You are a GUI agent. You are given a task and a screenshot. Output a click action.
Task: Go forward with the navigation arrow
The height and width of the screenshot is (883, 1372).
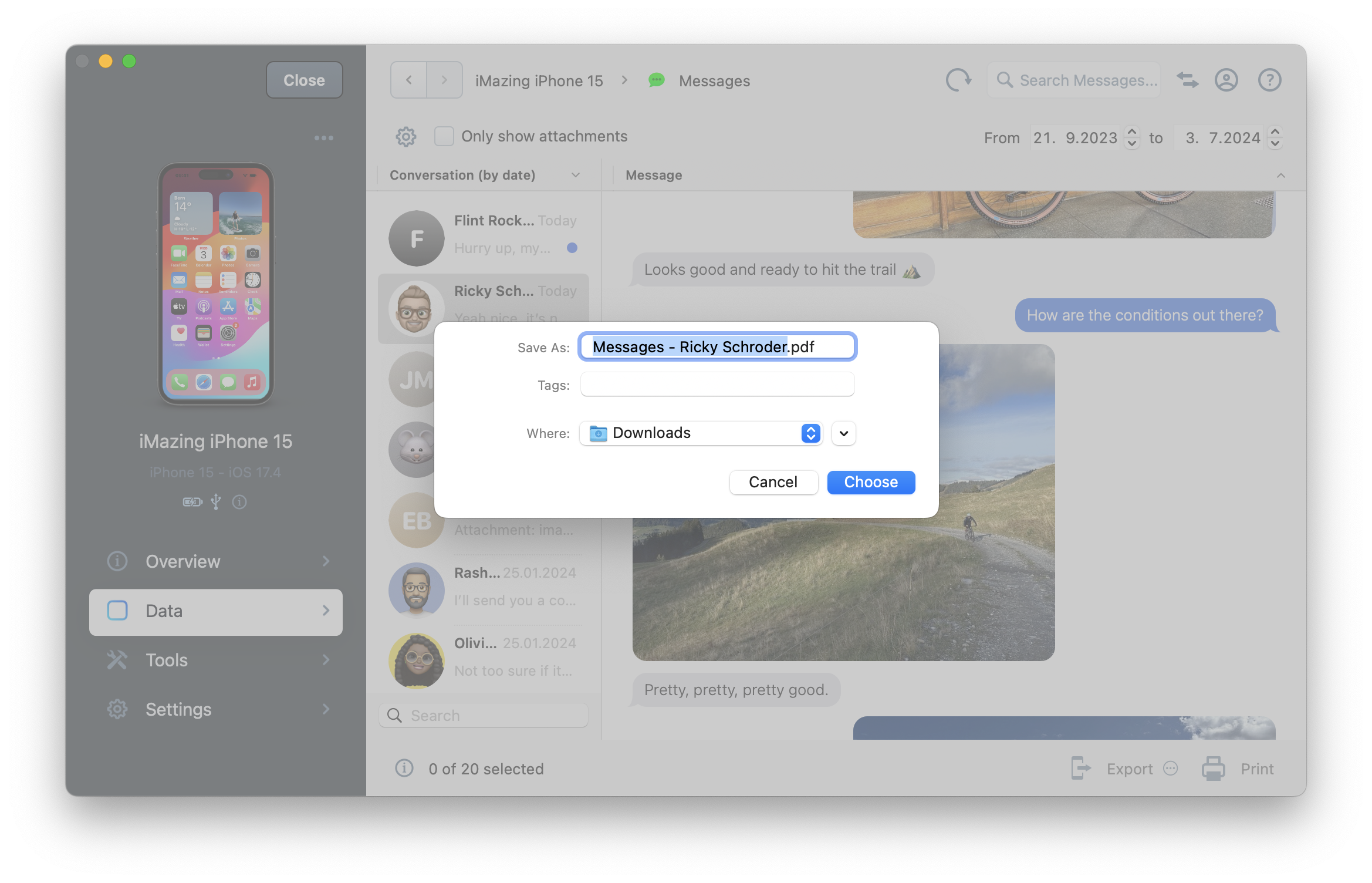444,80
